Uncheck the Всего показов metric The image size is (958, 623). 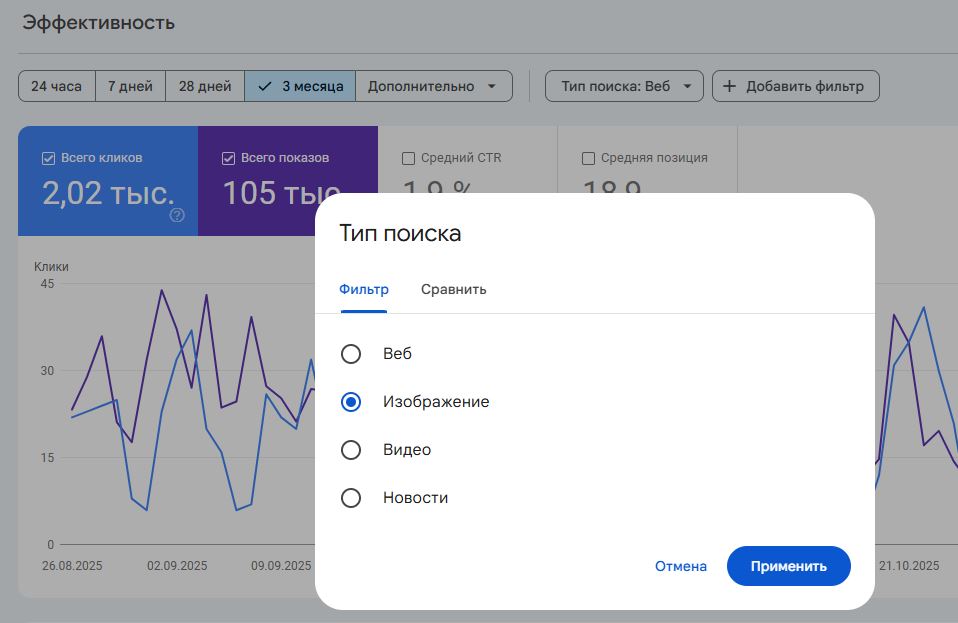click(226, 158)
